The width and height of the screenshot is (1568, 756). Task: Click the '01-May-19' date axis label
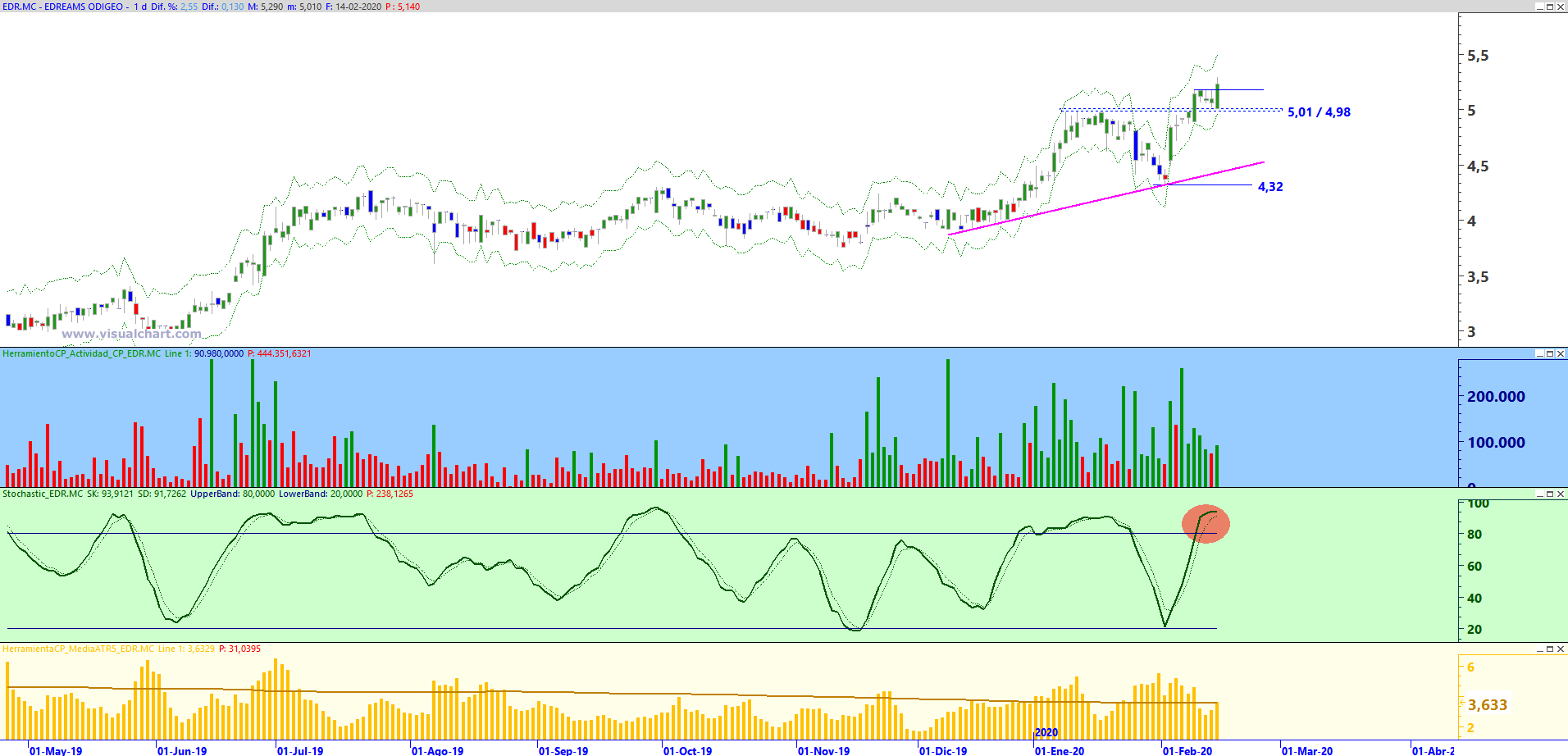56,750
